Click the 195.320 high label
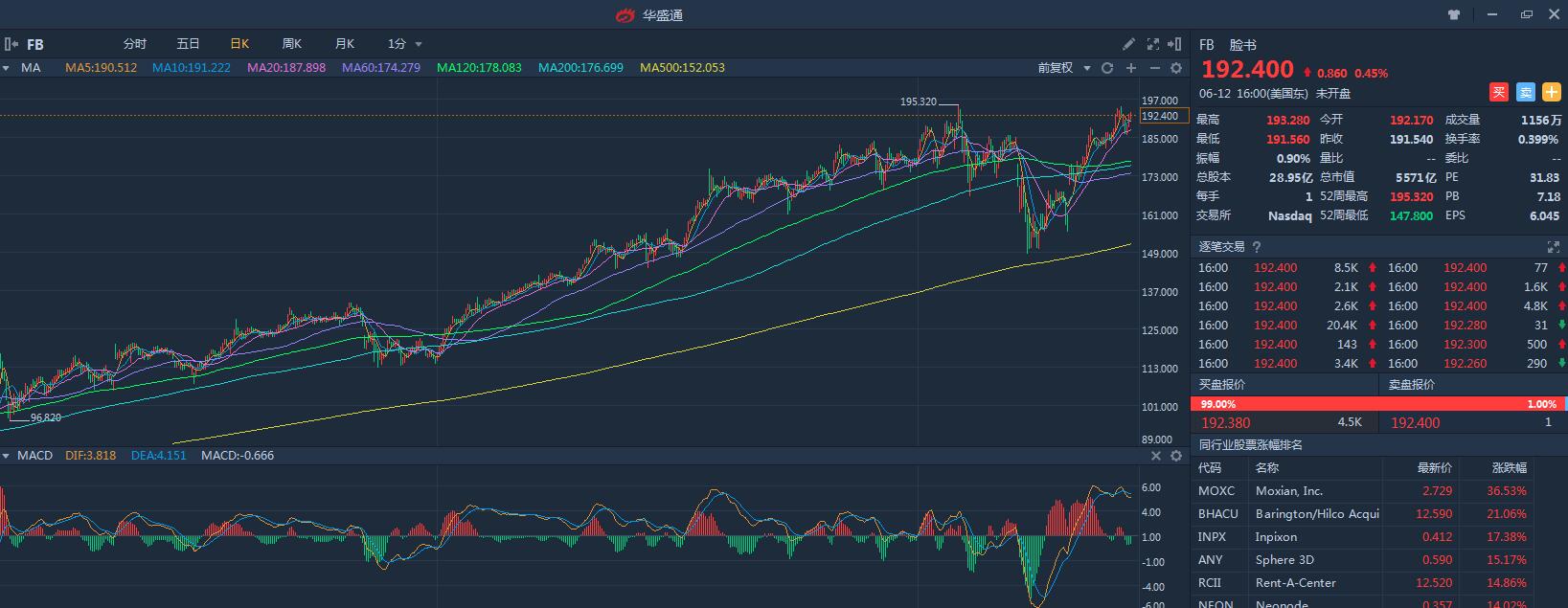 pos(917,101)
